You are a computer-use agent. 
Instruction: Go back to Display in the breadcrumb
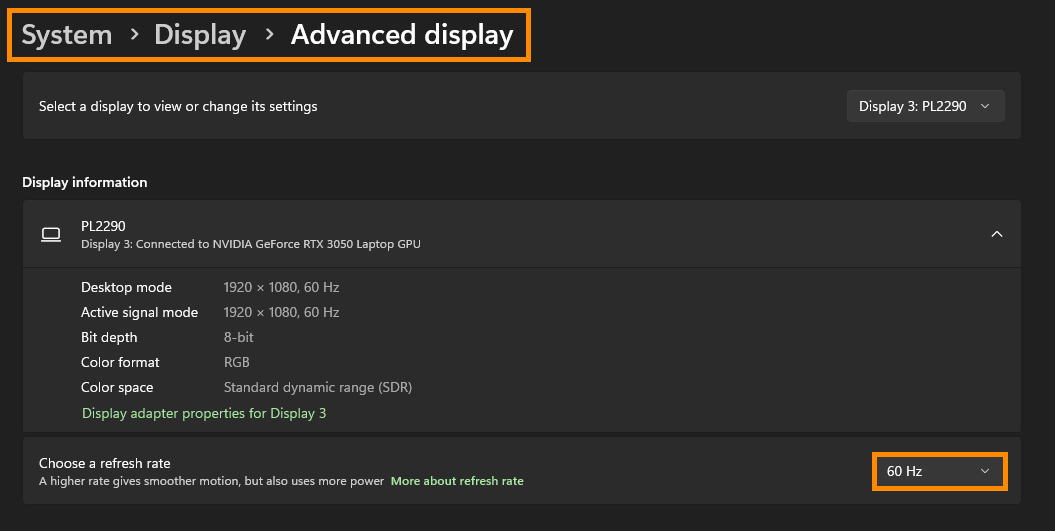200,34
